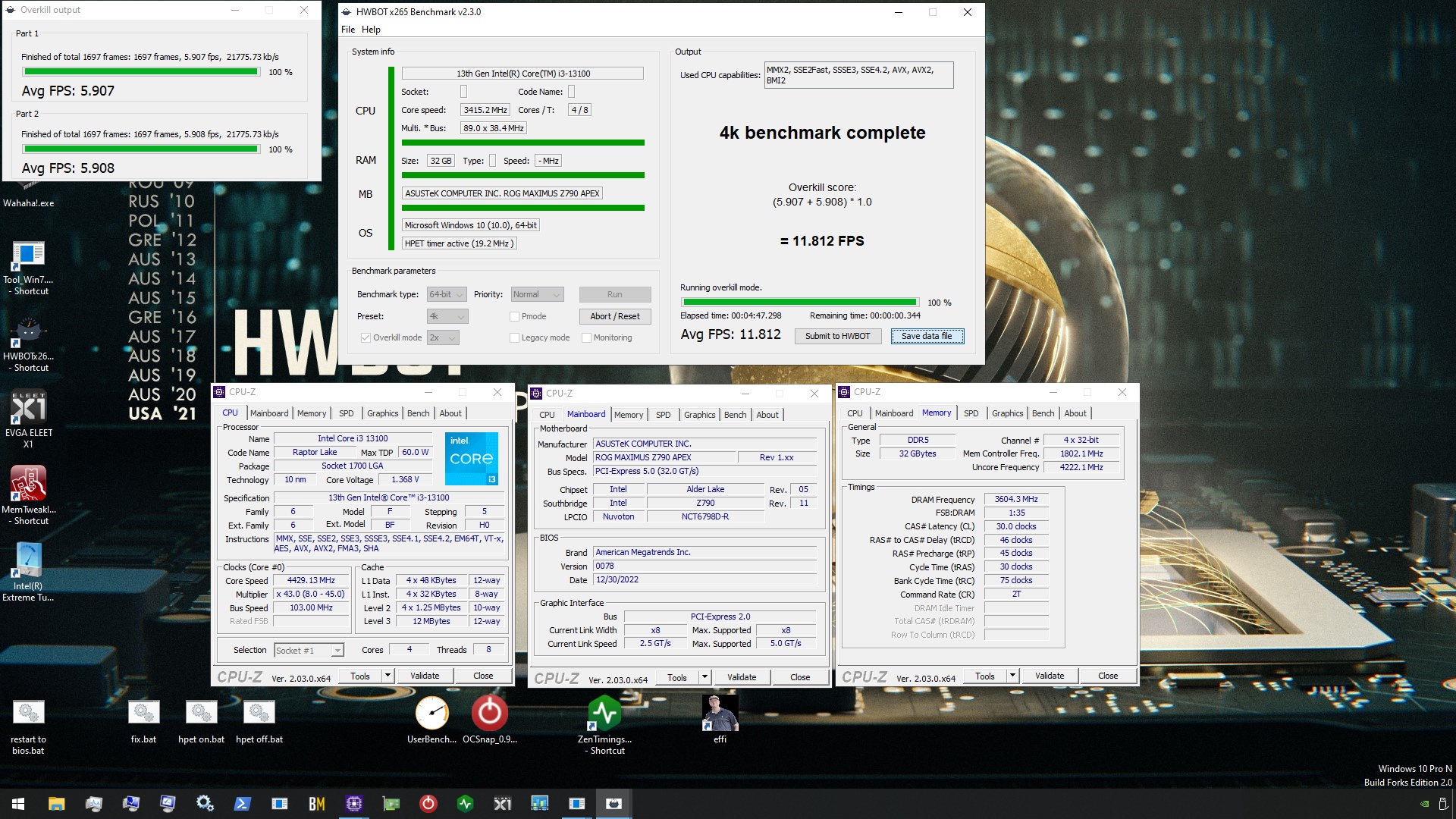Toggle Legacy mode checkbox
The height and width of the screenshot is (819, 1456).
tap(514, 337)
